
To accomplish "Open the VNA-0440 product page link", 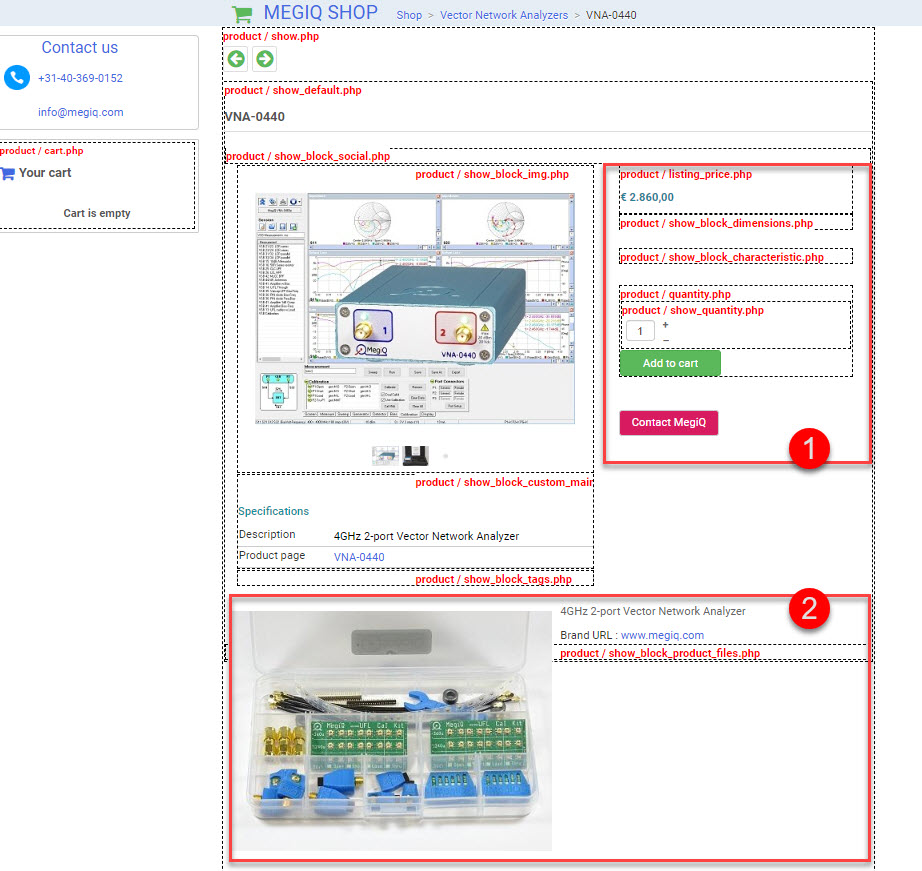I will [359, 557].
